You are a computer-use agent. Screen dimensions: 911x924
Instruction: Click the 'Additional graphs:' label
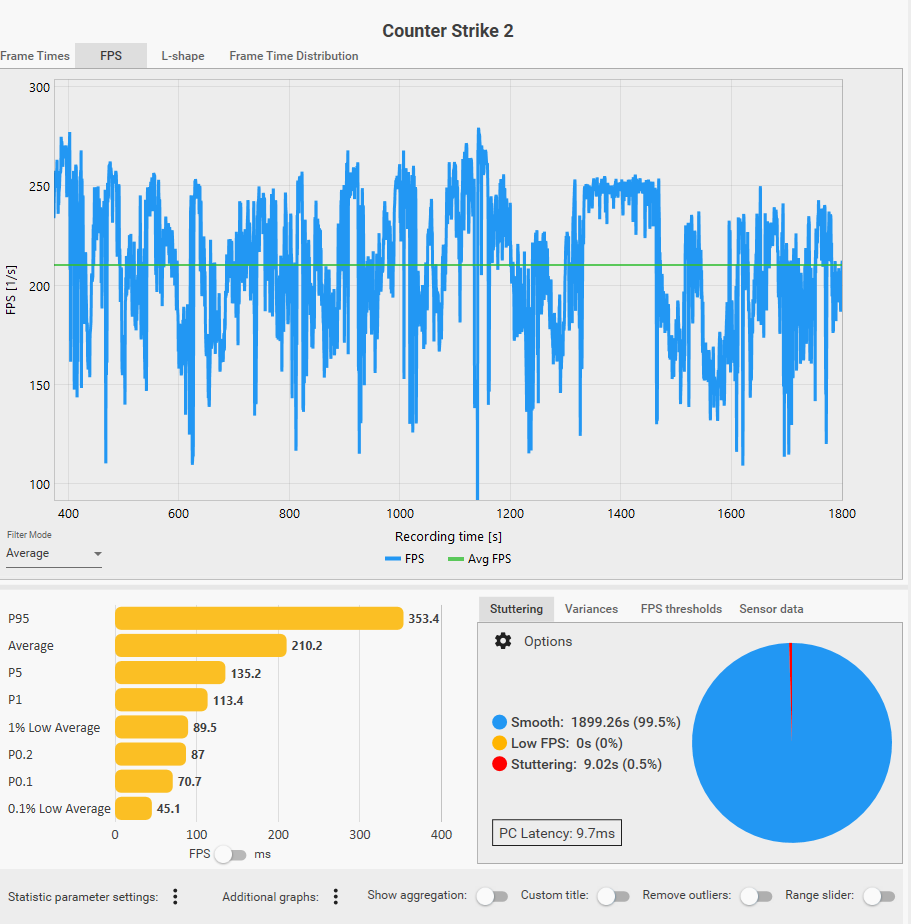[270, 897]
